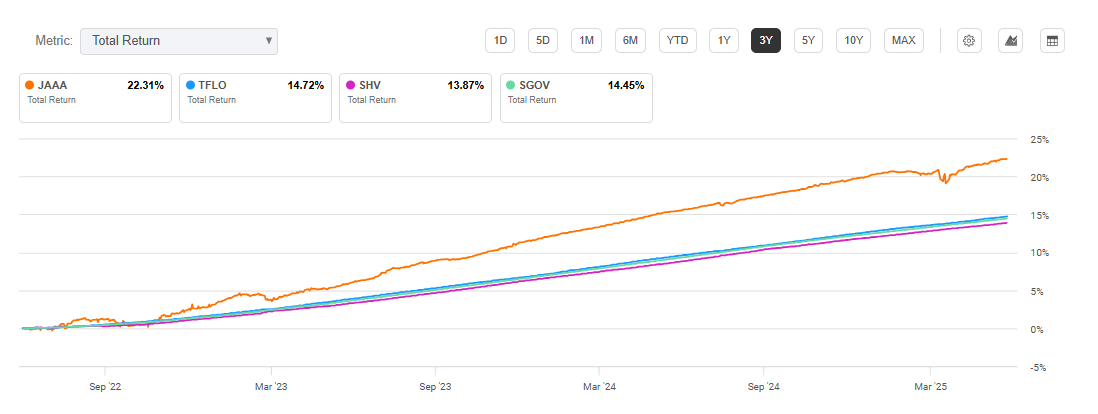Viewport: 1098px width, 414px height.
Task: Select the YTD time range
Action: (x=678, y=41)
